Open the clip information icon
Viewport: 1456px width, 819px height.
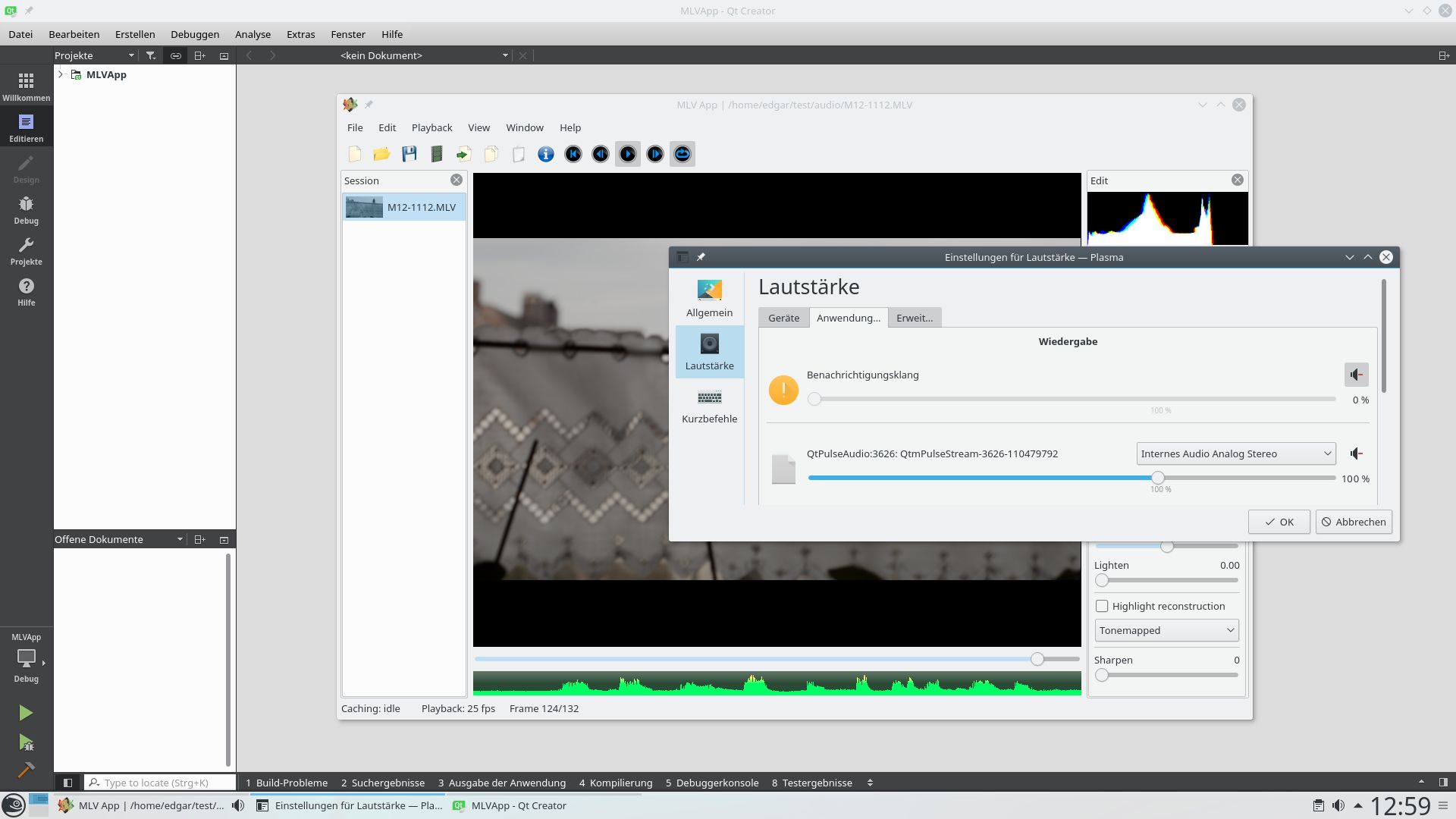pyautogui.click(x=546, y=154)
